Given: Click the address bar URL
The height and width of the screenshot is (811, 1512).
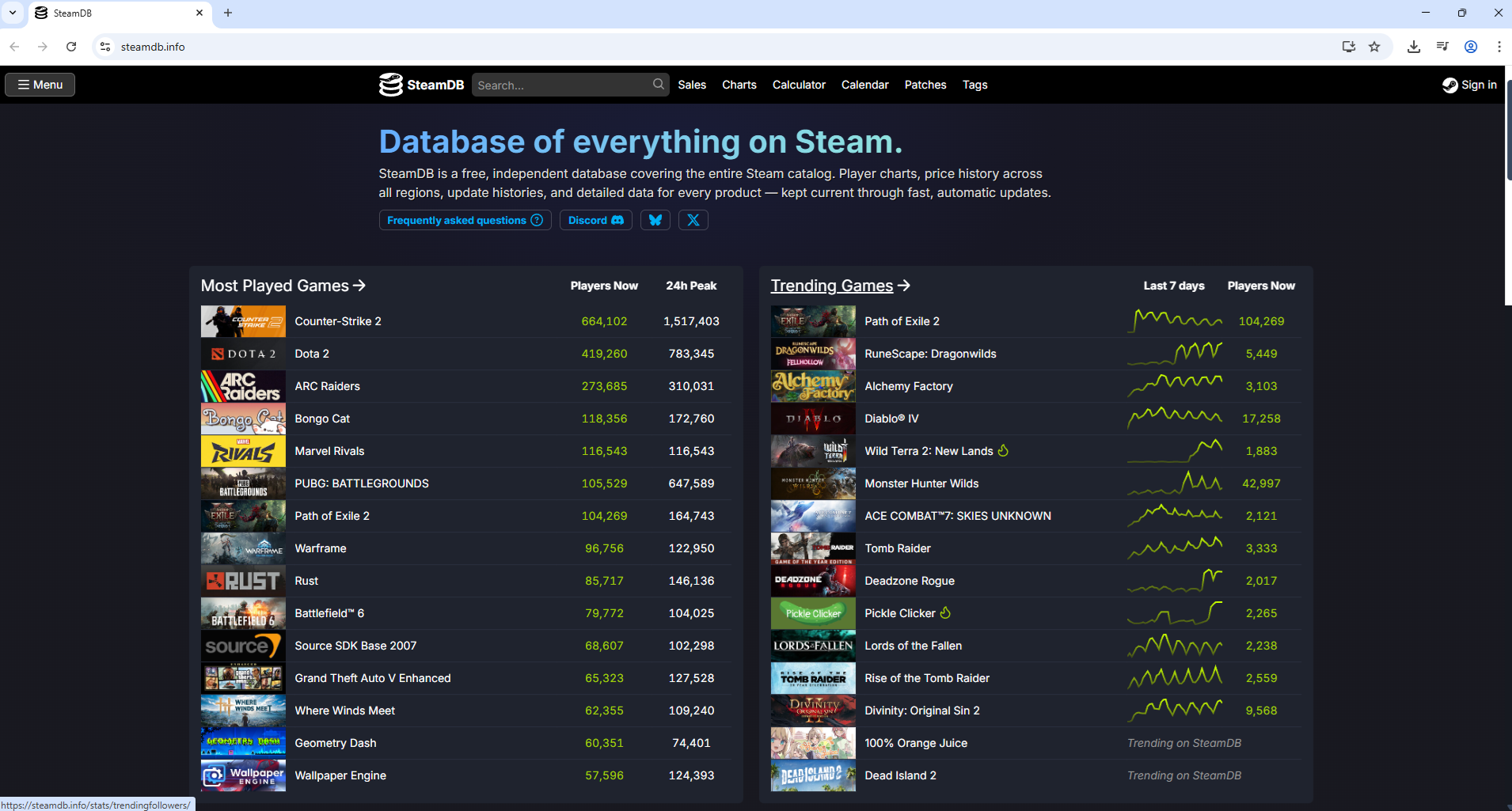Looking at the screenshot, I should pos(153,47).
